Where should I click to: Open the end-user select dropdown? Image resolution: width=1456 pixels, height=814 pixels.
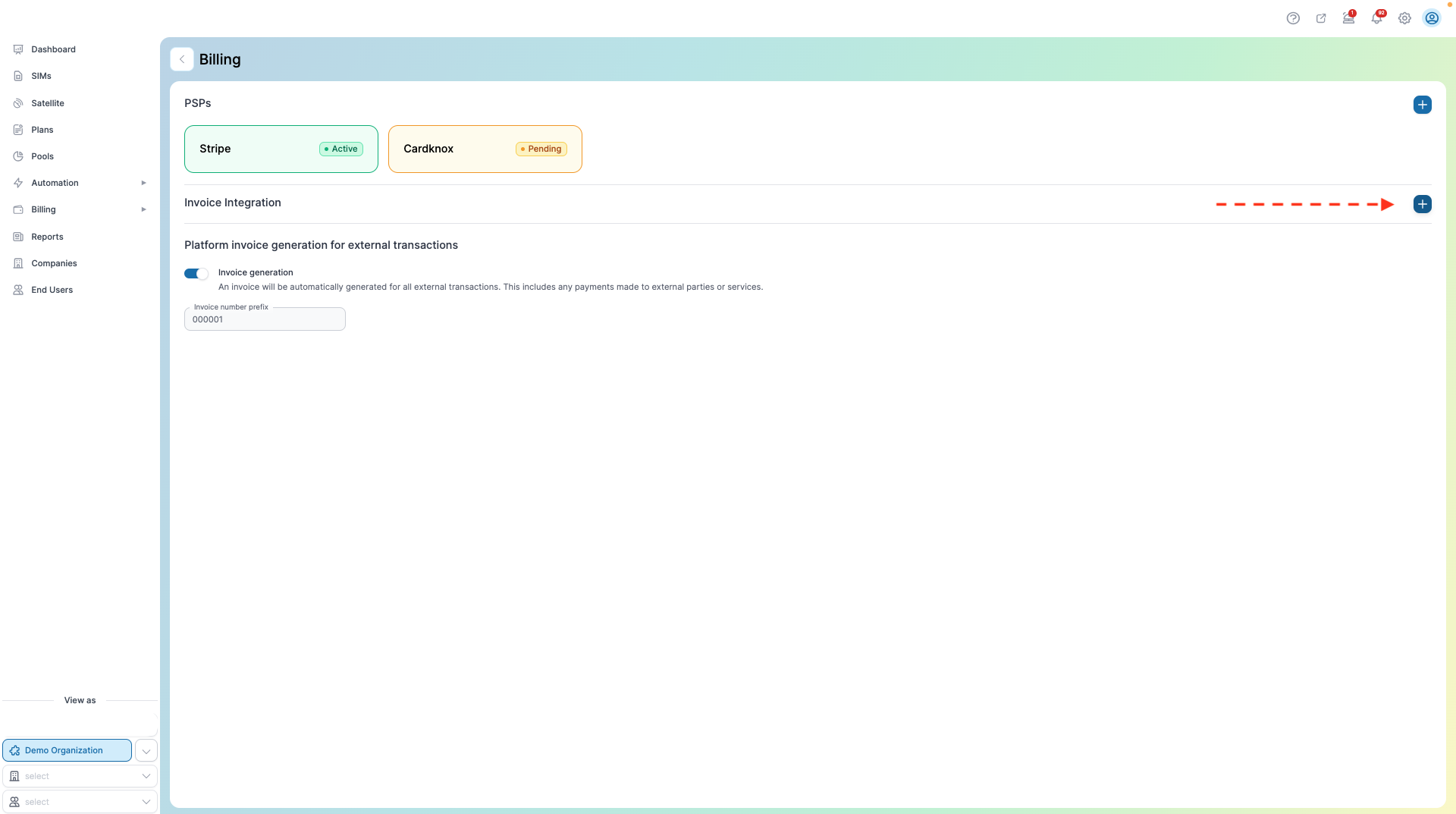pyautogui.click(x=80, y=802)
